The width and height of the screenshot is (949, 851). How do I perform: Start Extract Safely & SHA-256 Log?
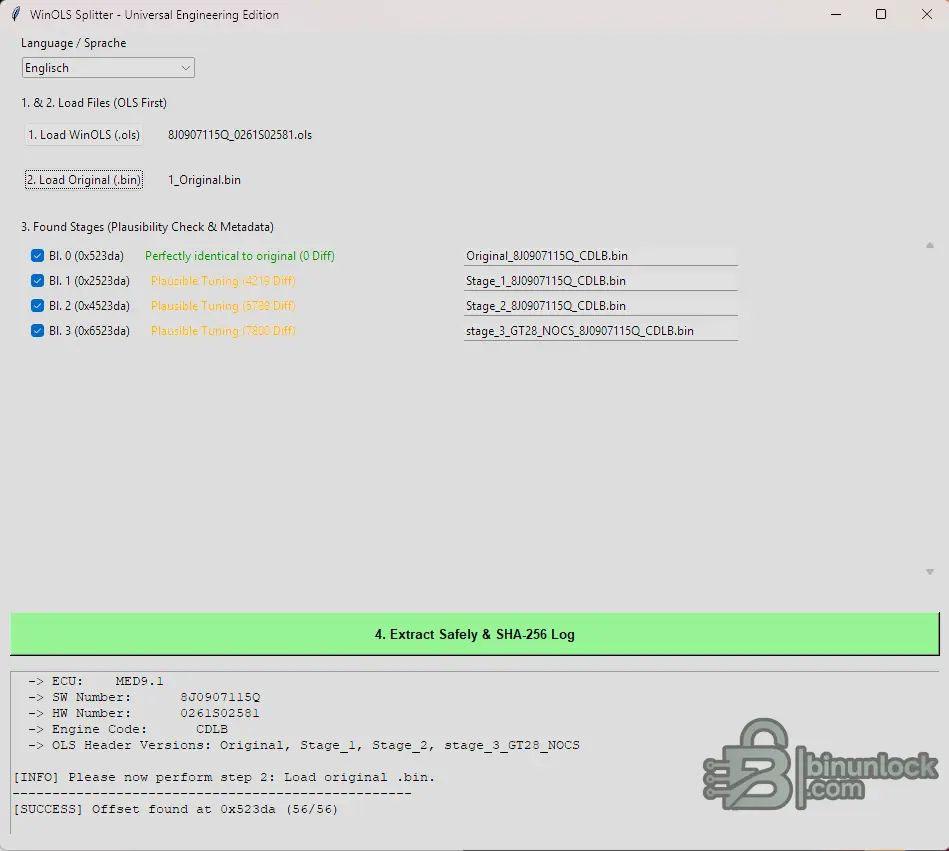[x=474, y=634]
